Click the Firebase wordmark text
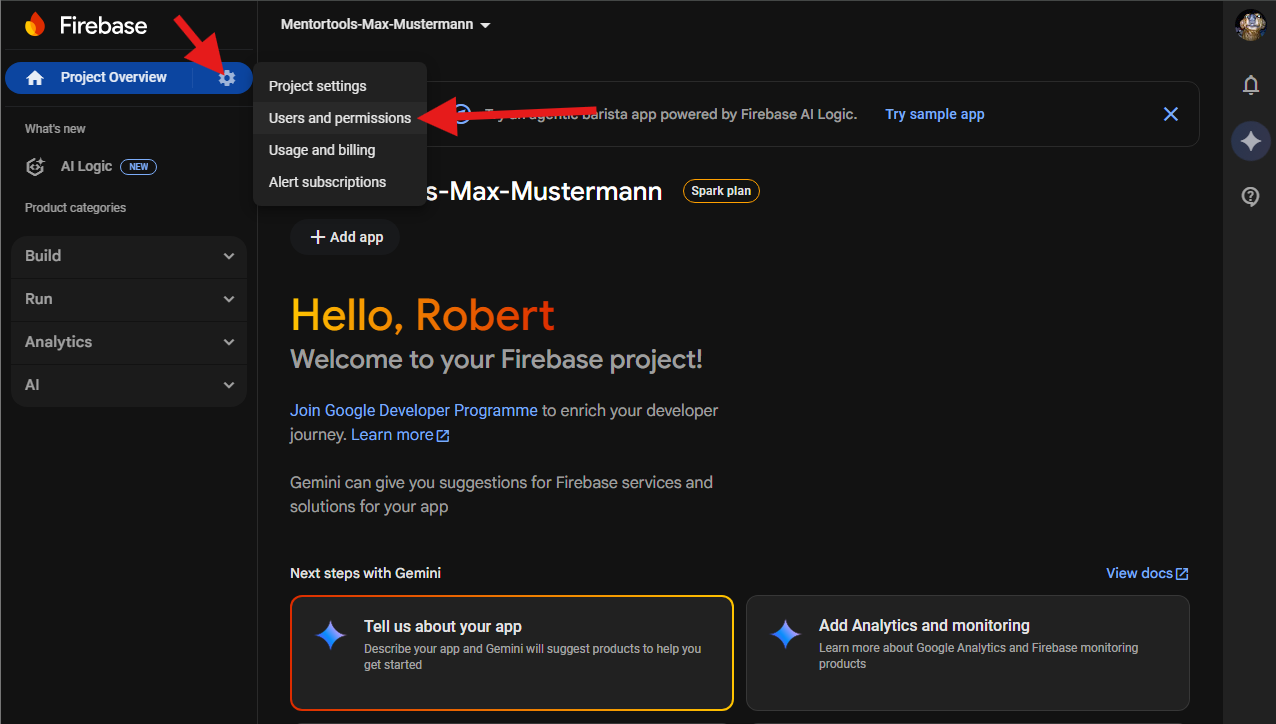Viewport: 1276px width, 724px height. click(103, 26)
